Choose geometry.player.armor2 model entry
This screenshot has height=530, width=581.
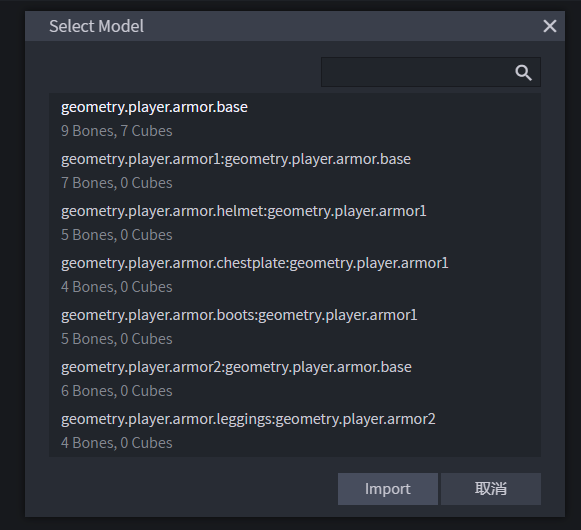(x=295, y=378)
